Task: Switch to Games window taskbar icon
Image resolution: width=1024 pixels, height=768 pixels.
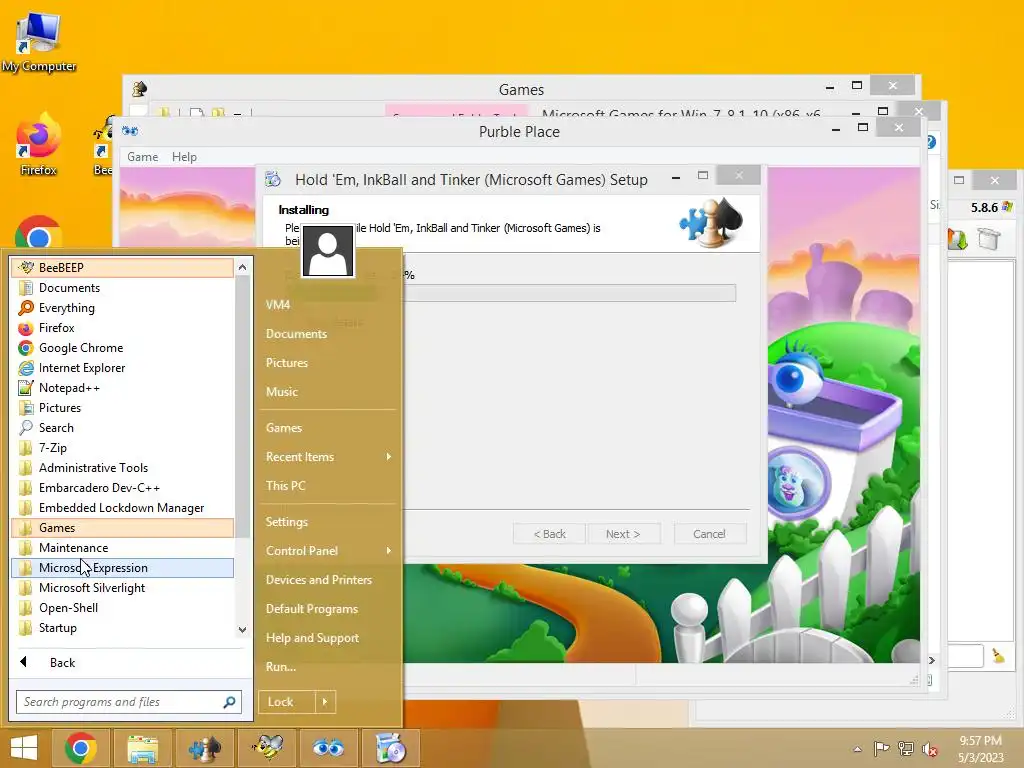Action: [x=204, y=748]
